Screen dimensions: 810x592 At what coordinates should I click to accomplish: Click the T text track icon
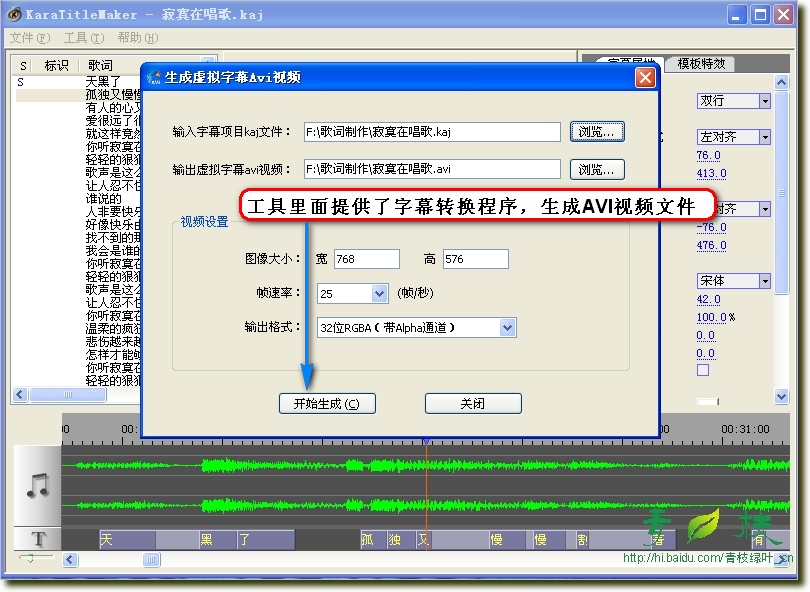pyautogui.click(x=38, y=539)
